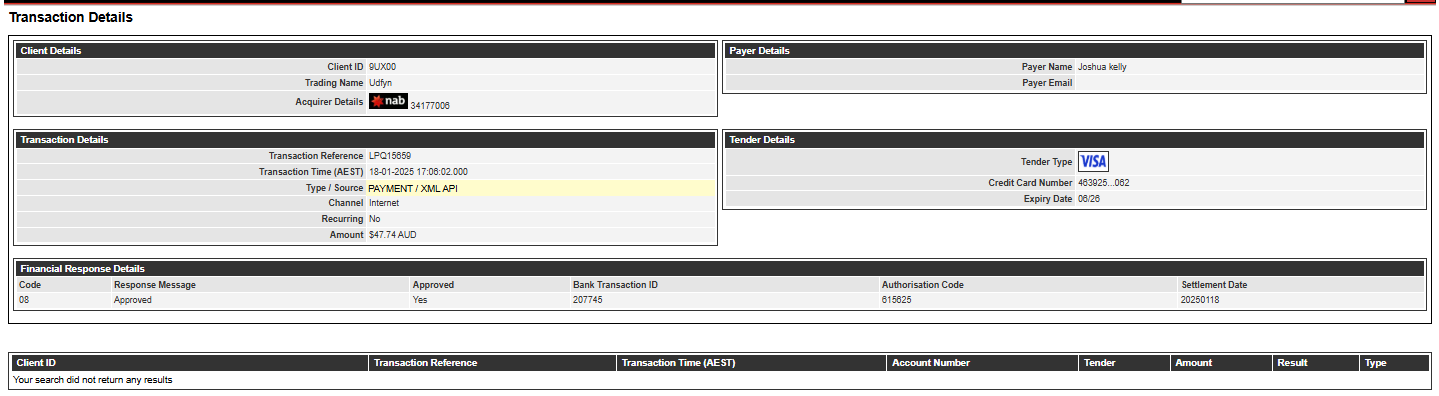Click the 'Your search did not return any results' message
The width and height of the screenshot is (1439, 396).
pyautogui.click(x=93, y=380)
